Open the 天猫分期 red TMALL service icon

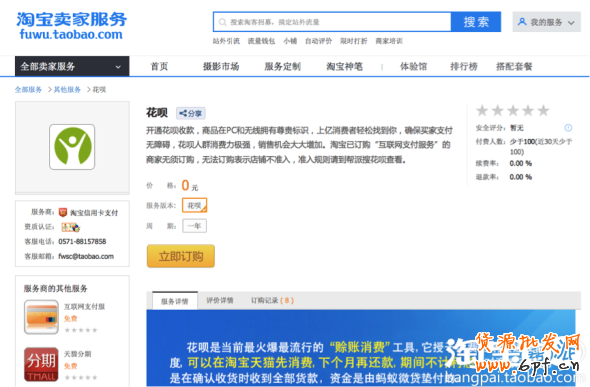[41, 364]
